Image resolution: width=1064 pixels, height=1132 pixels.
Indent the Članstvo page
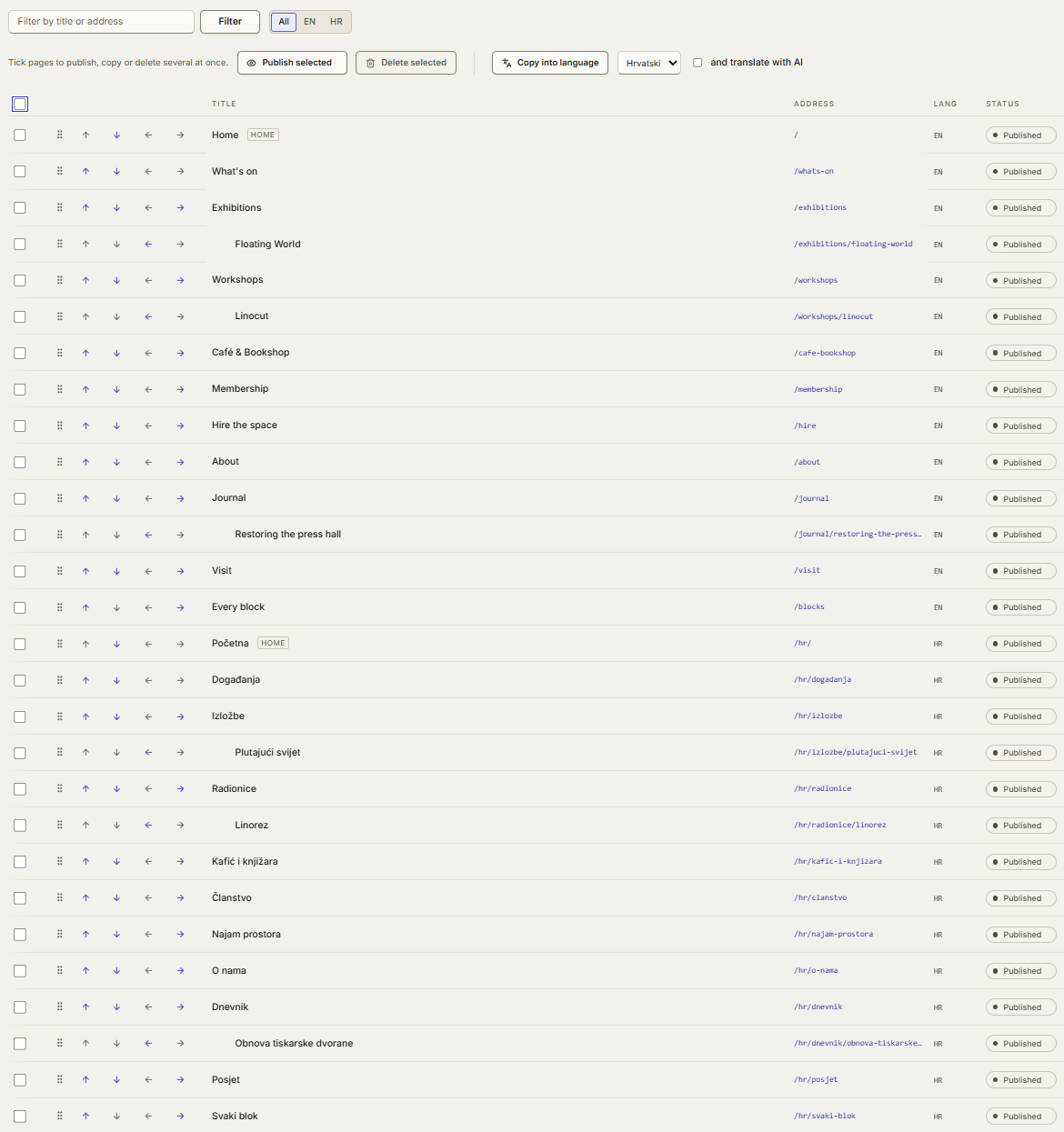point(180,898)
